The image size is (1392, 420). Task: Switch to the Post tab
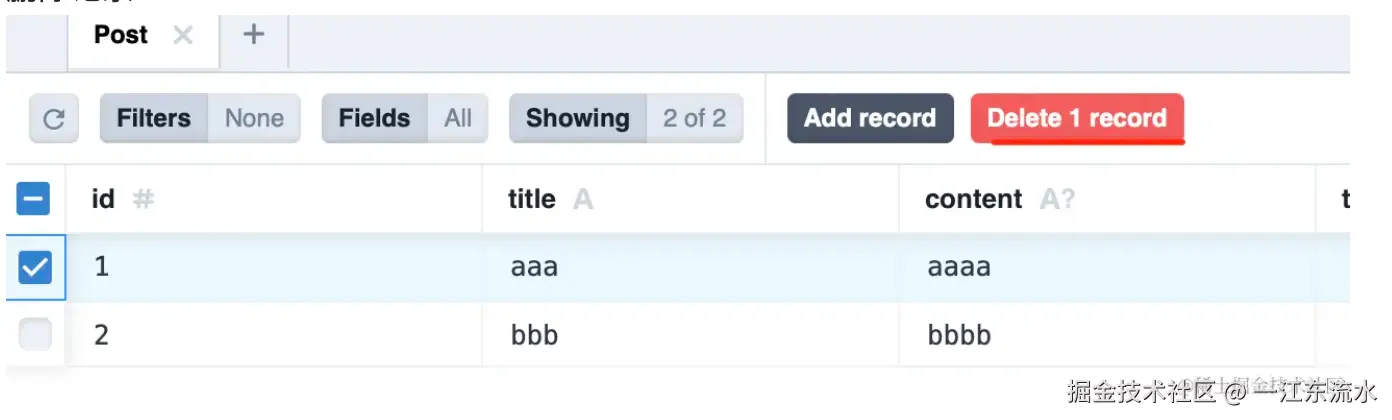pyautogui.click(x=121, y=35)
